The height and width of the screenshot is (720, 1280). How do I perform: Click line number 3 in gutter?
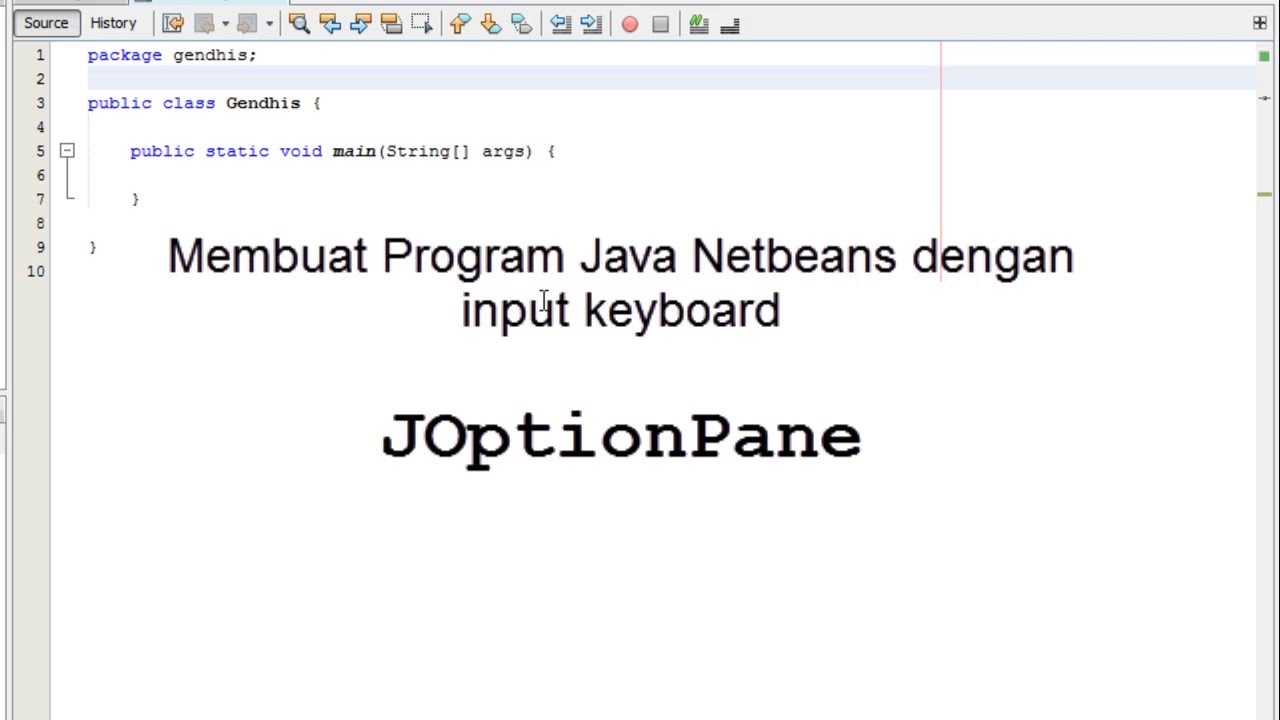40,103
